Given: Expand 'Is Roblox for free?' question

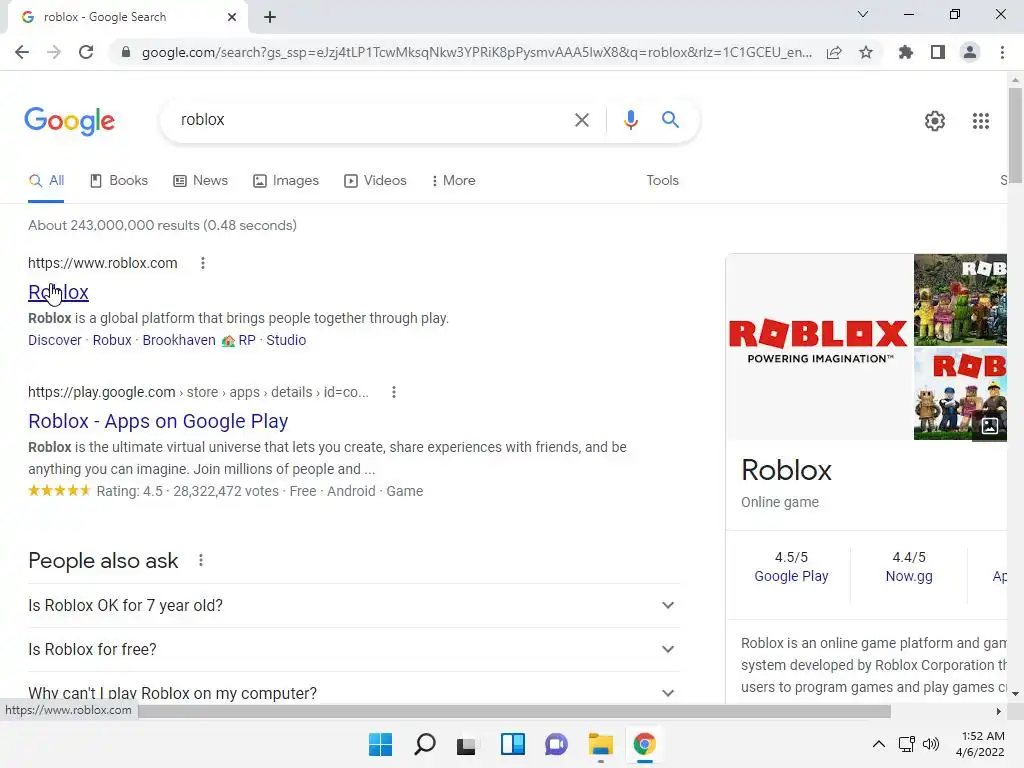Looking at the screenshot, I should [x=353, y=649].
